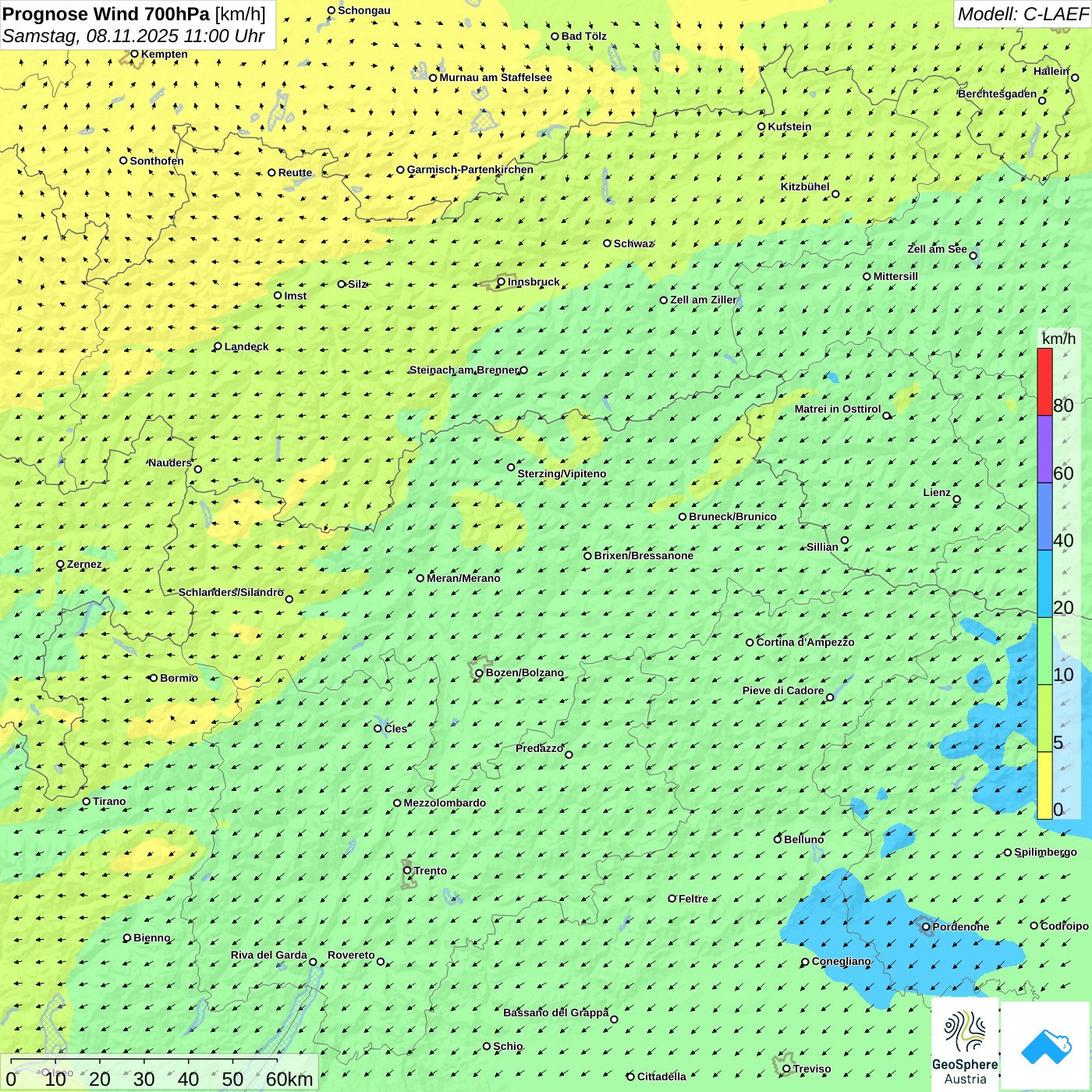Click the blue cloud-arrow logo icon

click(x=1045, y=1047)
